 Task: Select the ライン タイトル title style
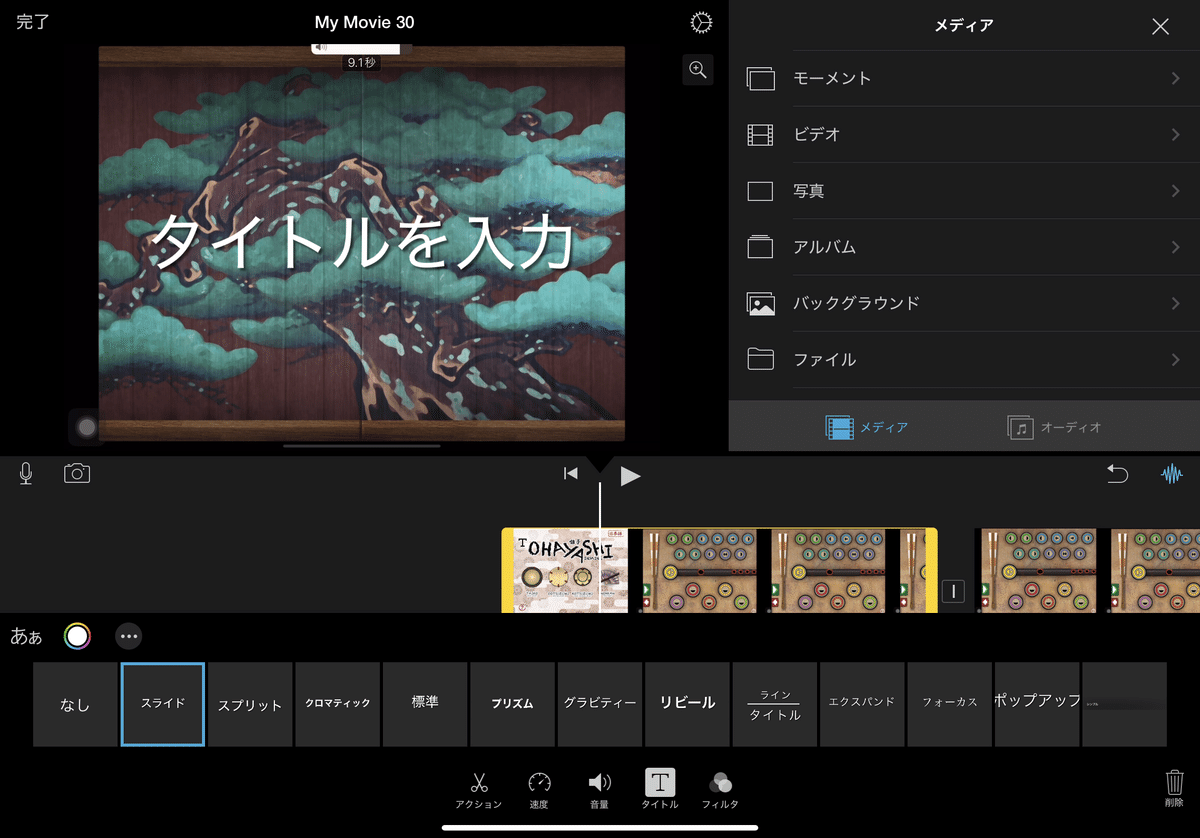pyautogui.click(x=775, y=704)
